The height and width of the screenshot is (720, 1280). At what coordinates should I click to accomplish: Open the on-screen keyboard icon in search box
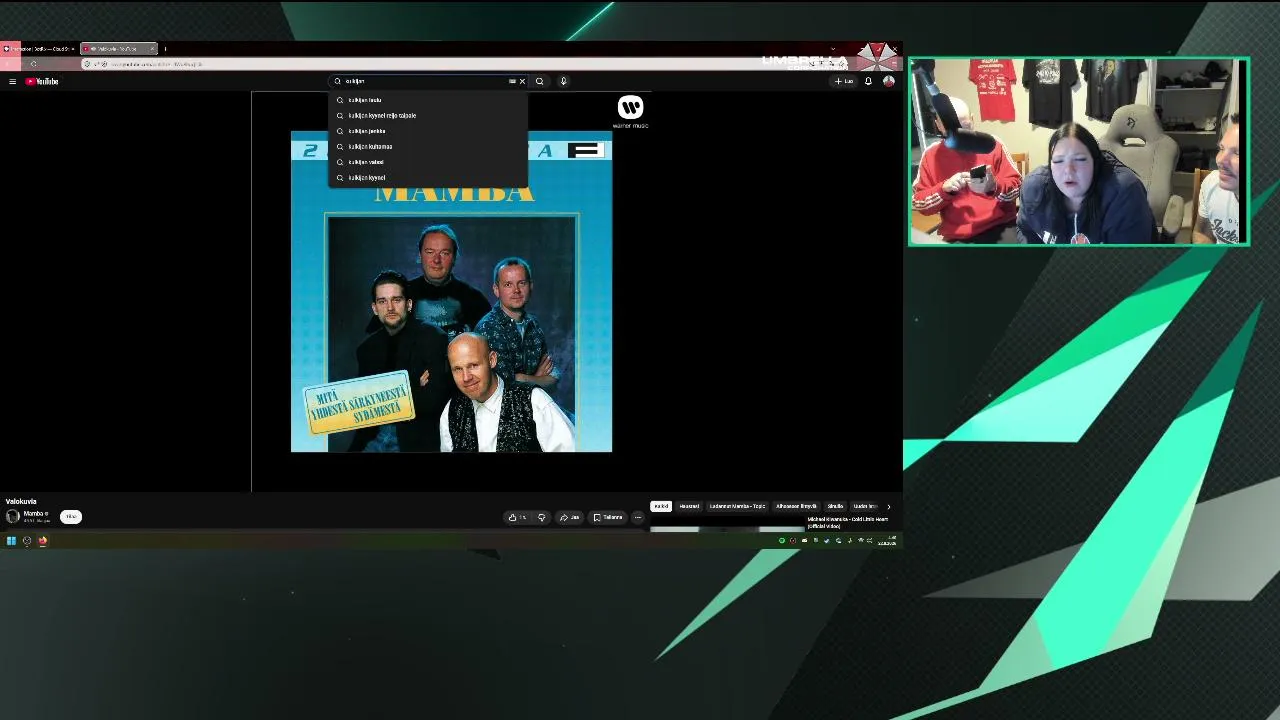click(512, 81)
